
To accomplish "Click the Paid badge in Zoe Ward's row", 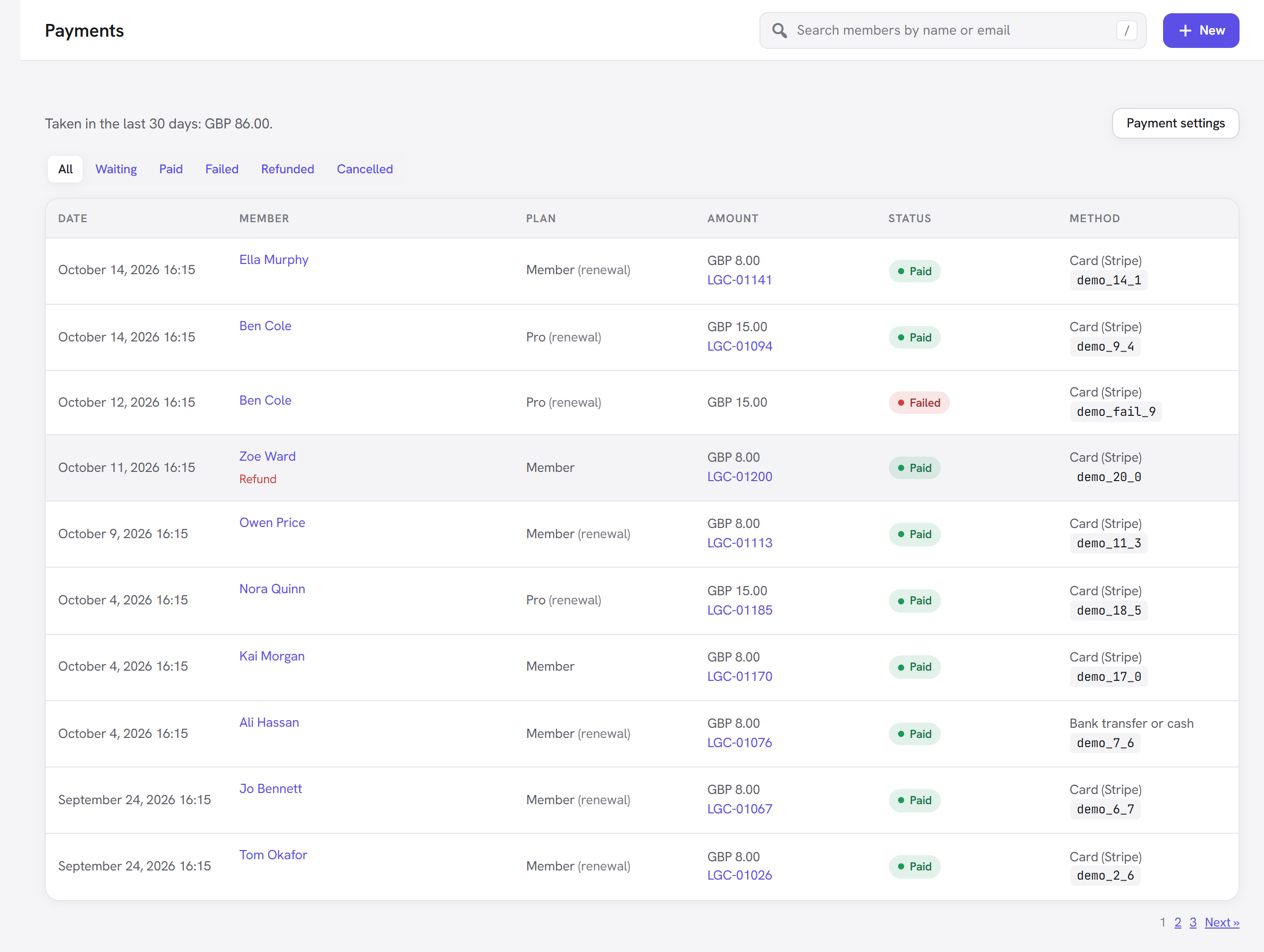I will 914,468.
